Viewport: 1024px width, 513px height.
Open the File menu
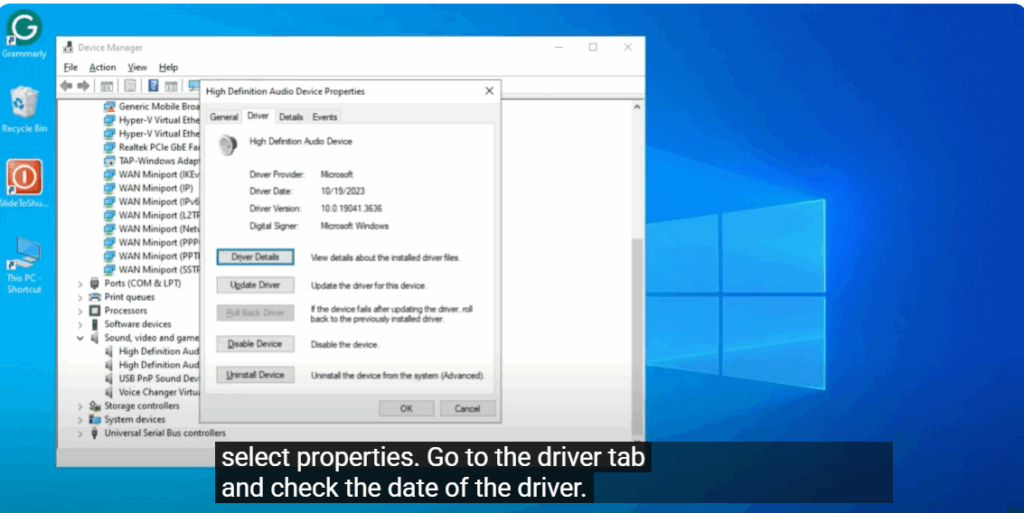click(71, 67)
